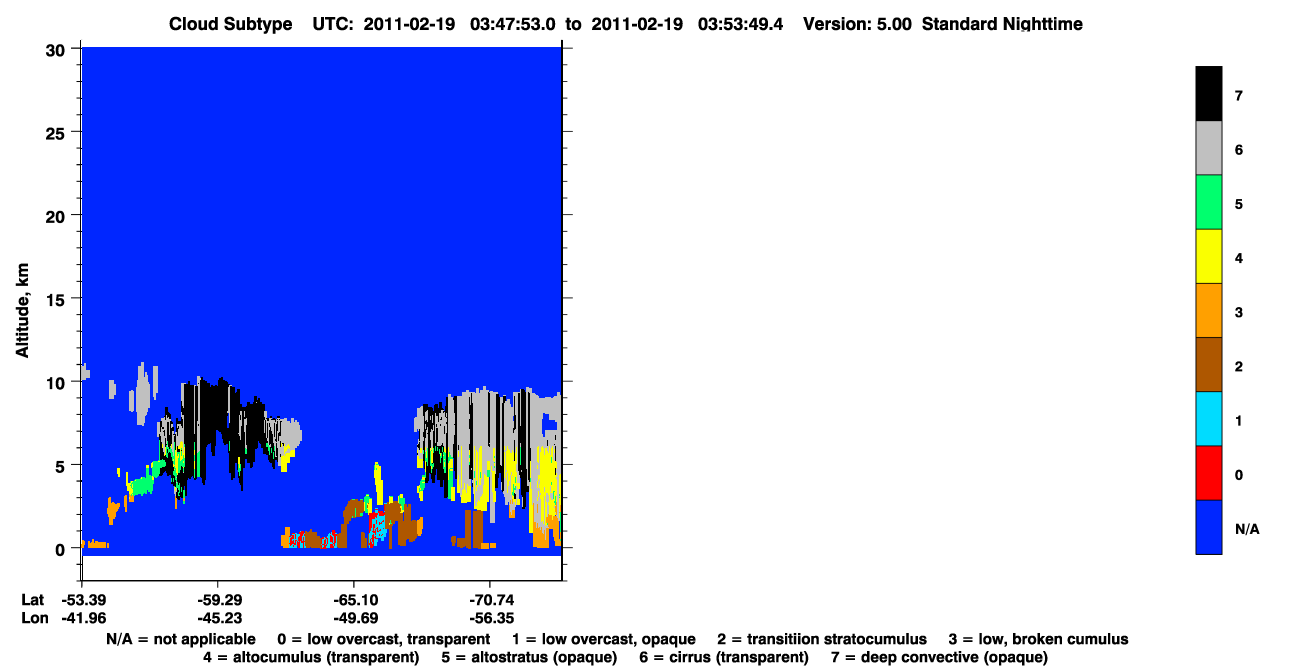The width and height of the screenshot is (1300, 667).
Task: Click the cyan color swatch labeled 1
Action: pyautogui.click(x=1209, y=418)
